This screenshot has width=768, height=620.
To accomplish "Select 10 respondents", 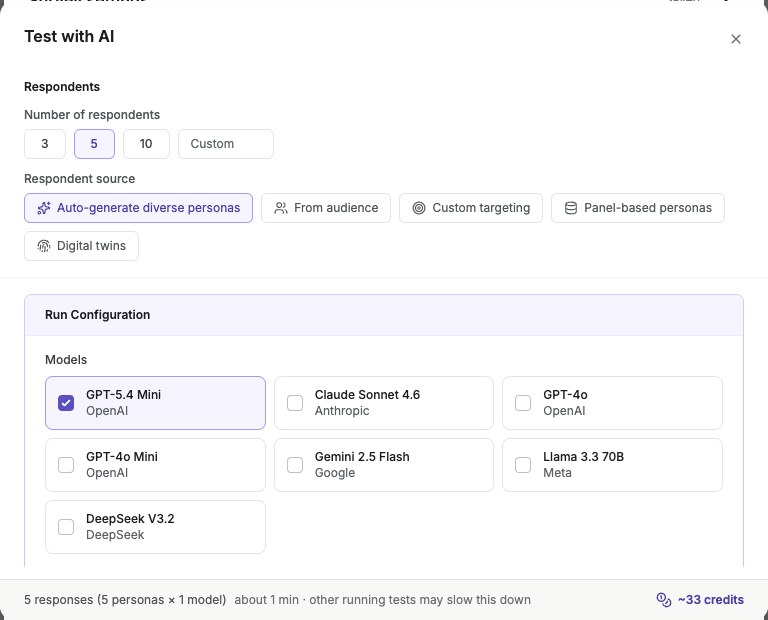I will pos(146,144).
